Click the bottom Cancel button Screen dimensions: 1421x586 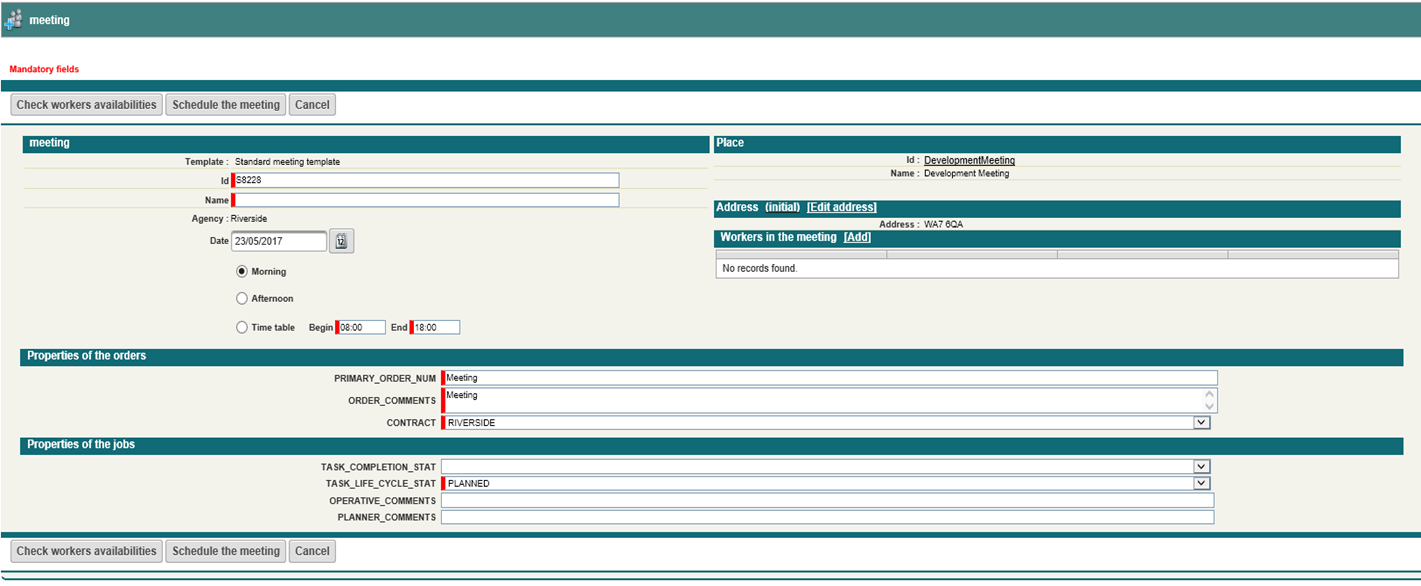312,551
